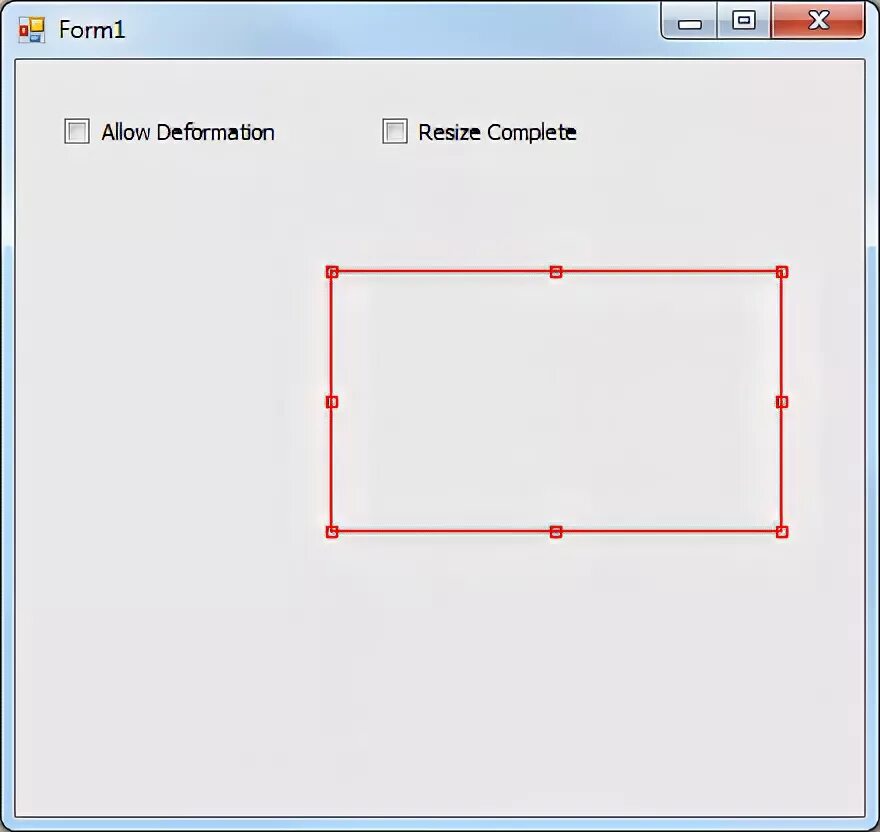Select the bottom-left resize handle of red rectangle
Image resolution: width=880 pixels, height=832 pixels.
[332, 532]
